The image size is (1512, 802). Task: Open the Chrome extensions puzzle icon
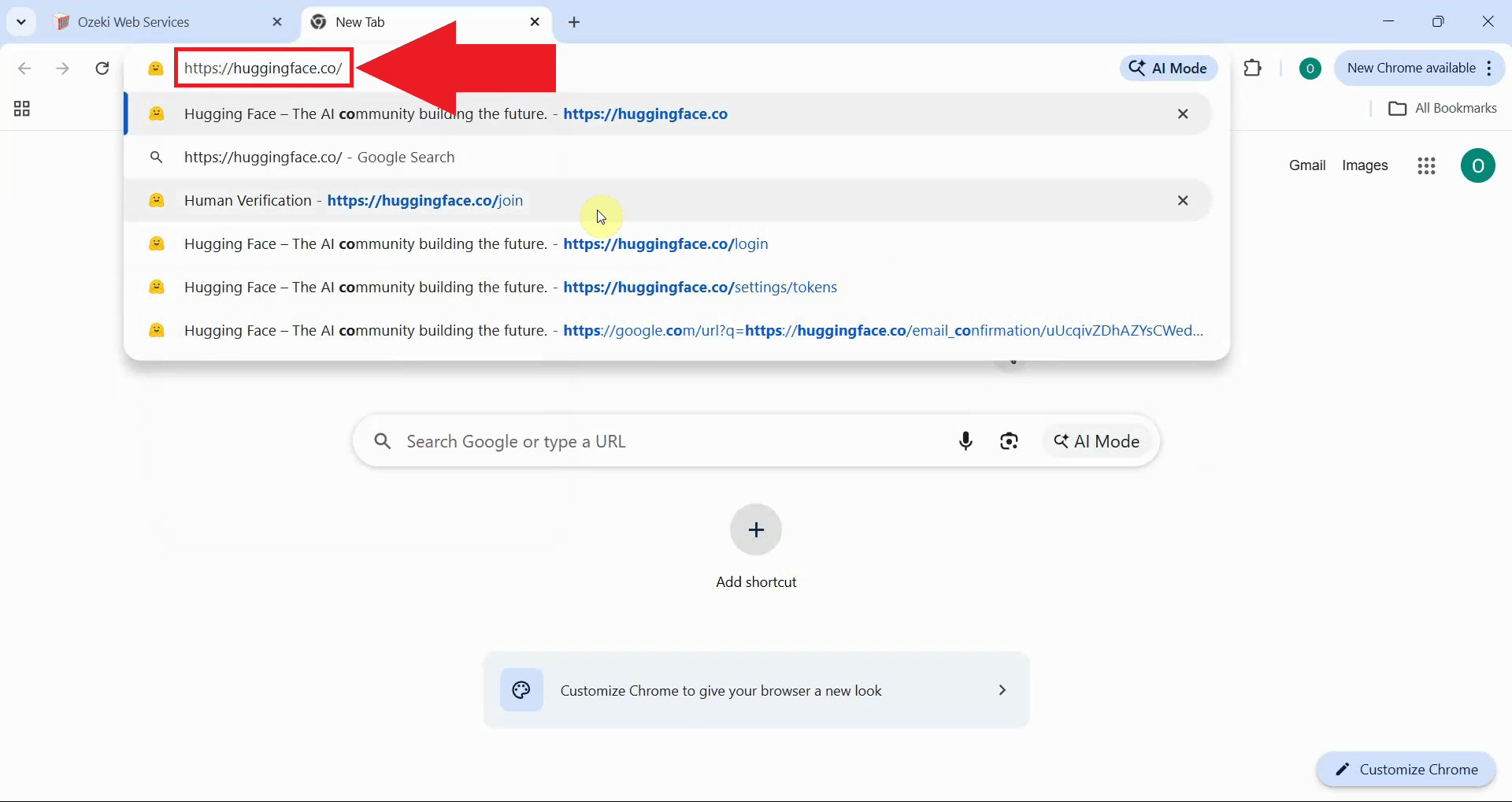pos(1253,68)
